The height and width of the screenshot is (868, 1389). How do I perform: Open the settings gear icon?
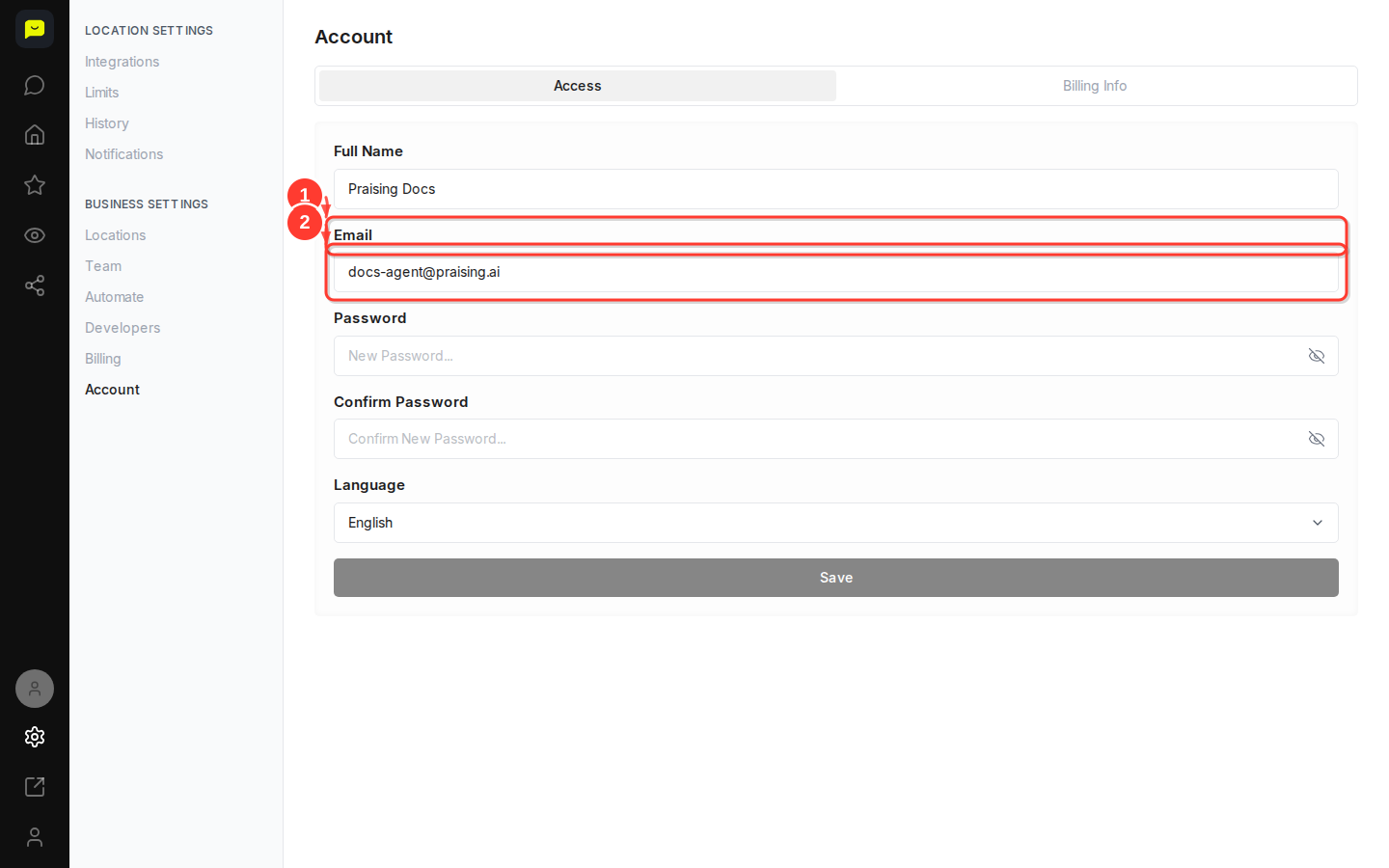[x=35, y=737]
